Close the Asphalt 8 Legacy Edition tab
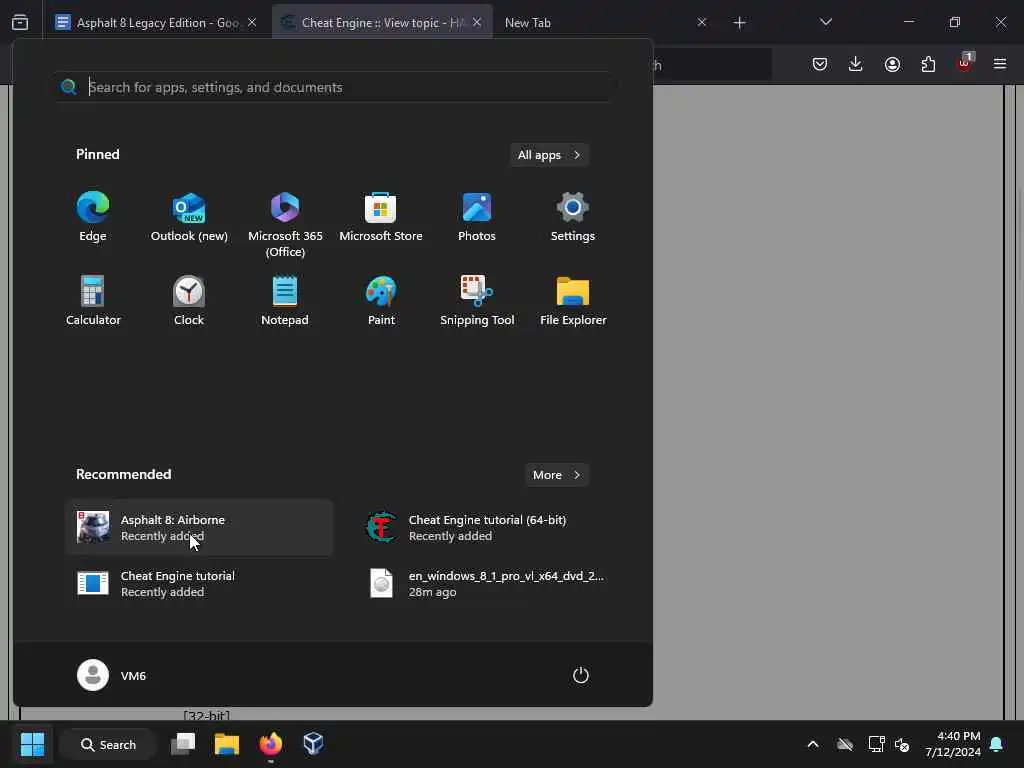 [252, 23]
